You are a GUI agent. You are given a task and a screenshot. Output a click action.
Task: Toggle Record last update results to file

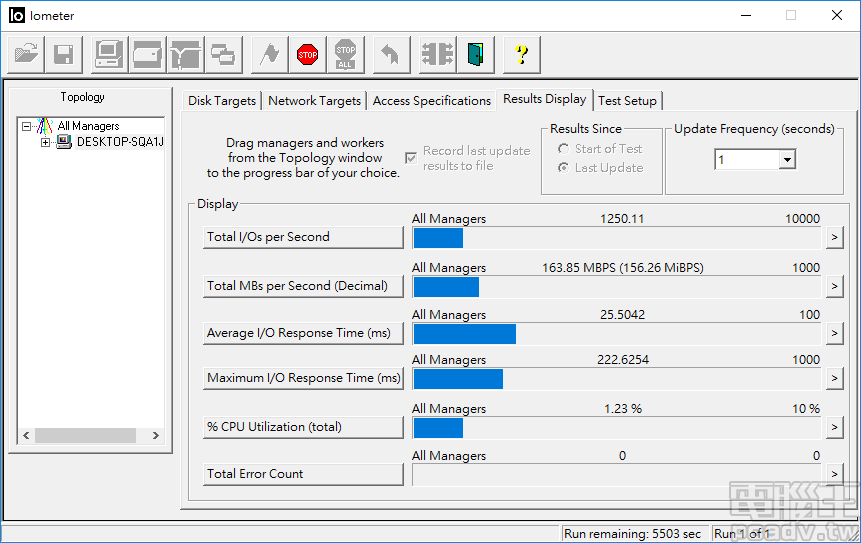(411, 158)
